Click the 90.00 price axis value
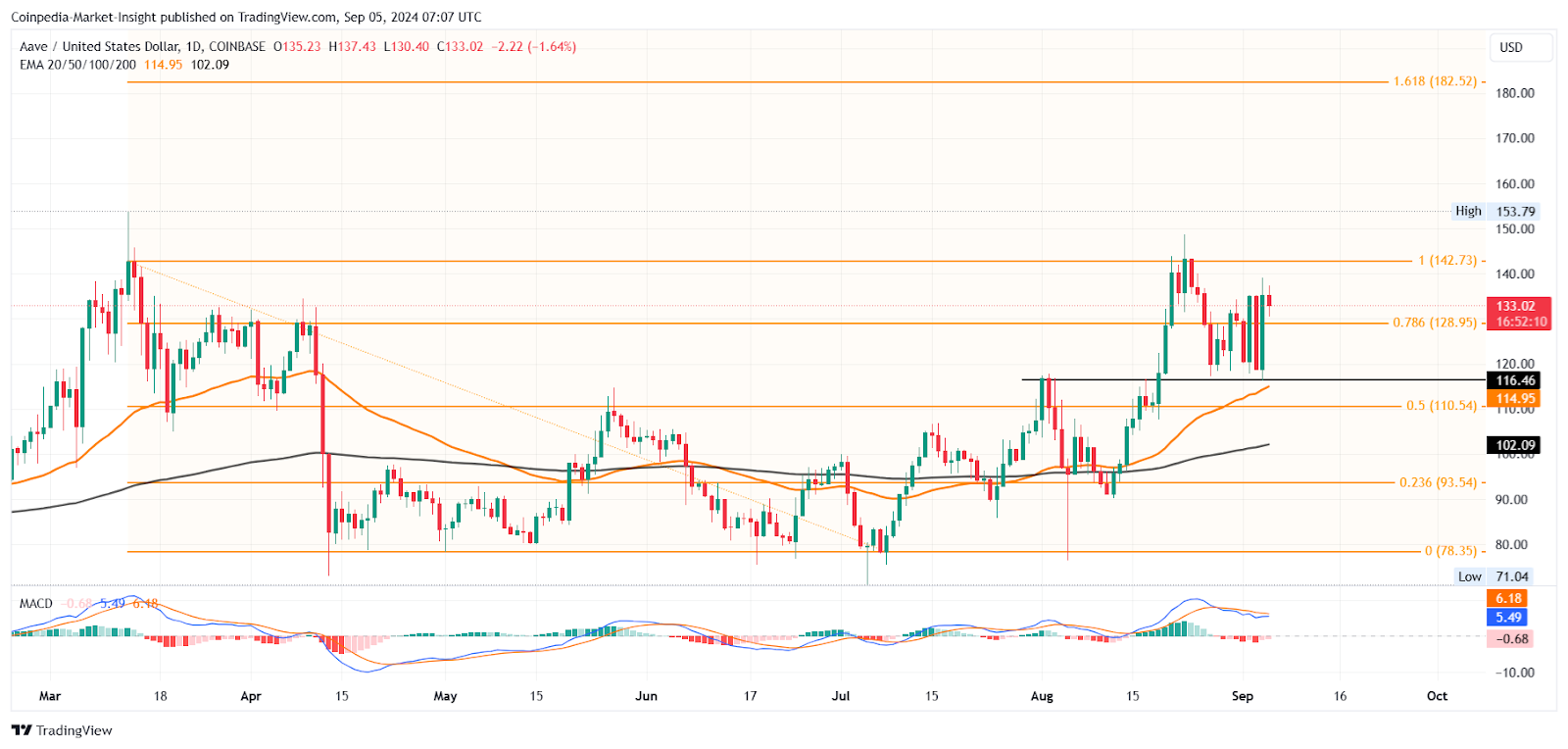 tap(1511, 499)
